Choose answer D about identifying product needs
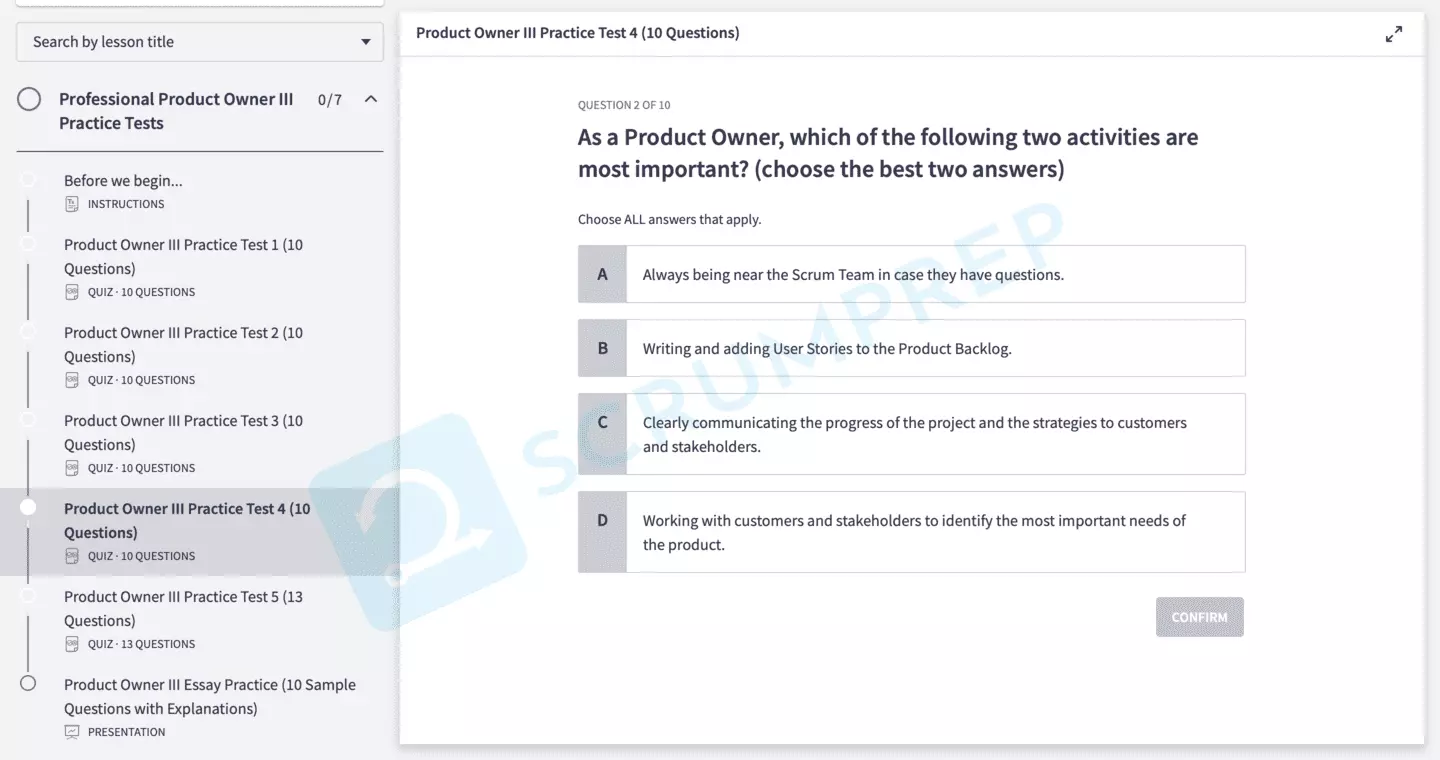 tap(911, 532)
